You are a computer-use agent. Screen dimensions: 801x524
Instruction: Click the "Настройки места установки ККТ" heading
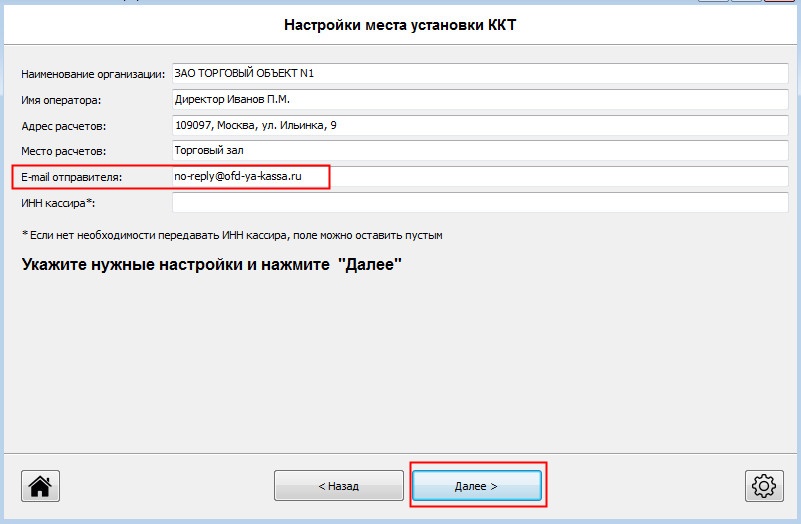click(400, 25)
